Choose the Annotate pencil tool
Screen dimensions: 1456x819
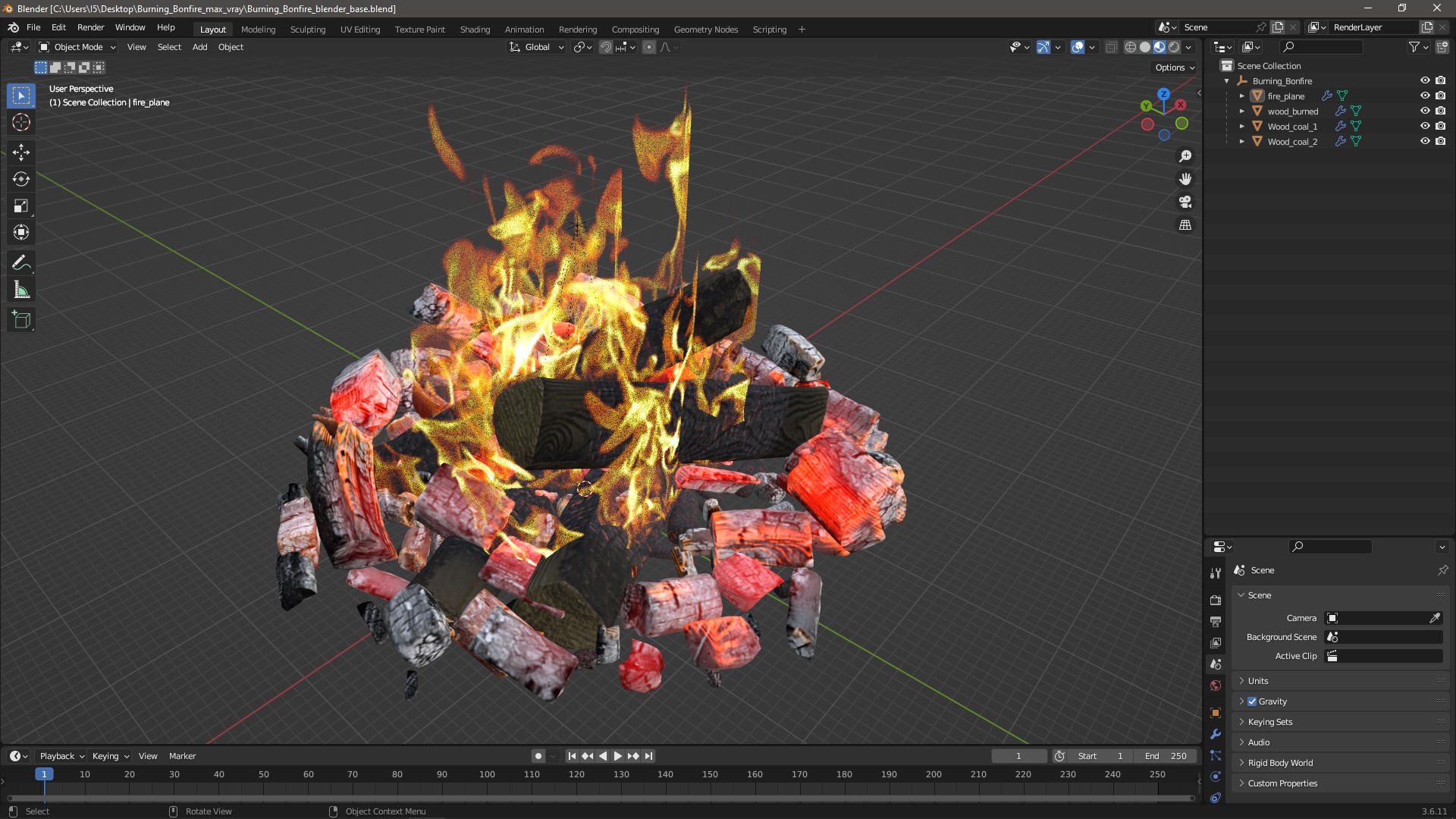[x=21, y=263]
